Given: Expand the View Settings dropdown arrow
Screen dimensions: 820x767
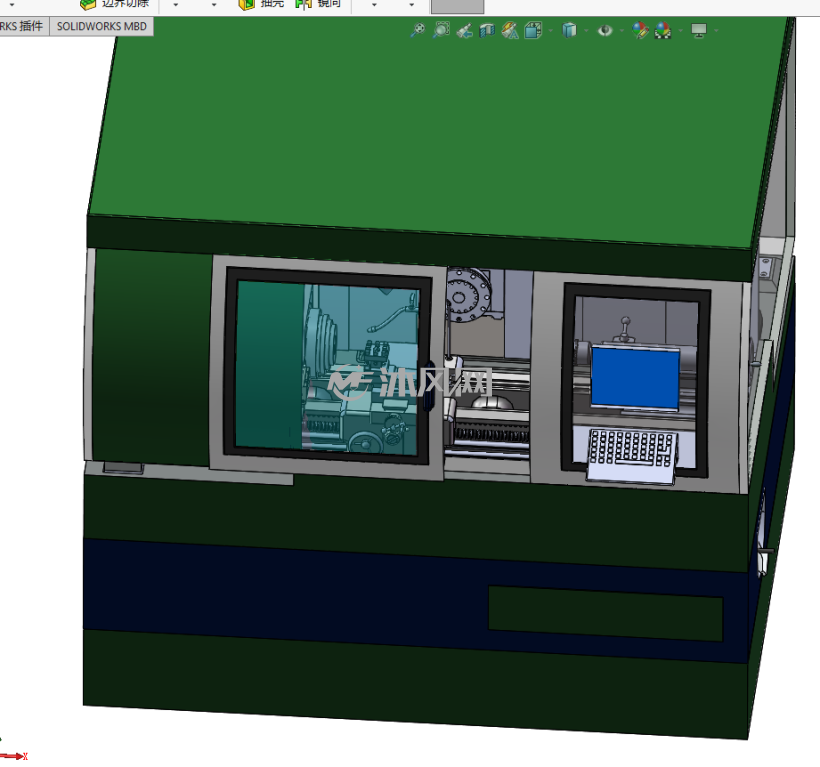Looking at the screenshot, I should click(x=716, y=31).
